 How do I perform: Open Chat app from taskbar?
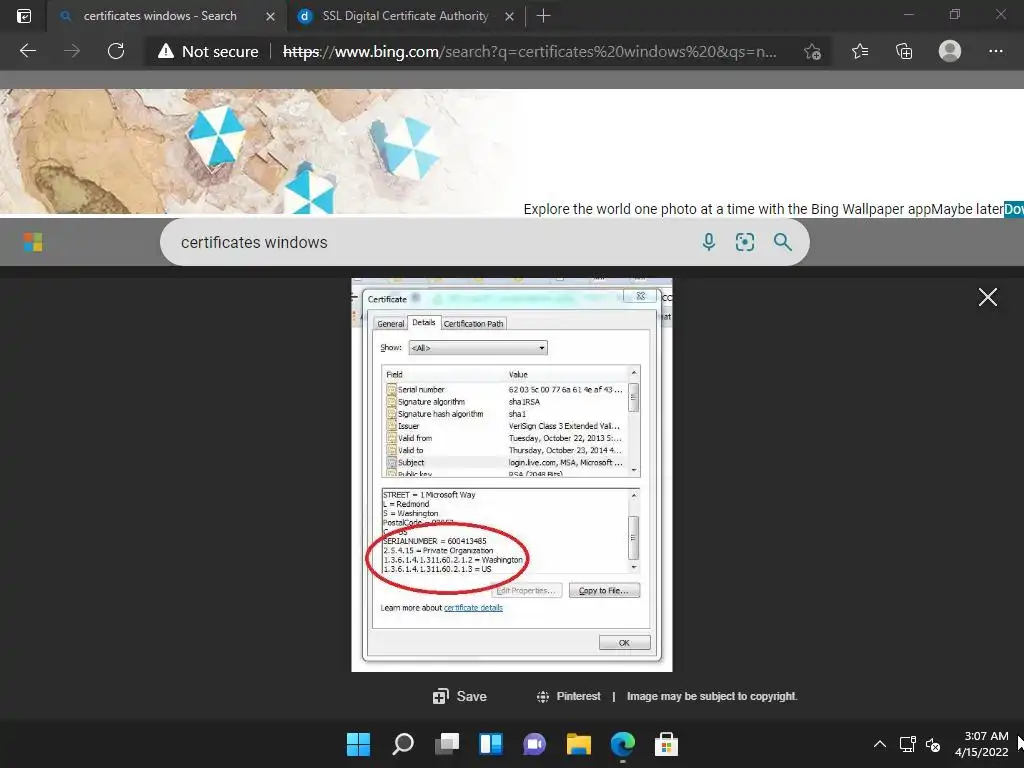pyautogui.click(x=534, y=744)
